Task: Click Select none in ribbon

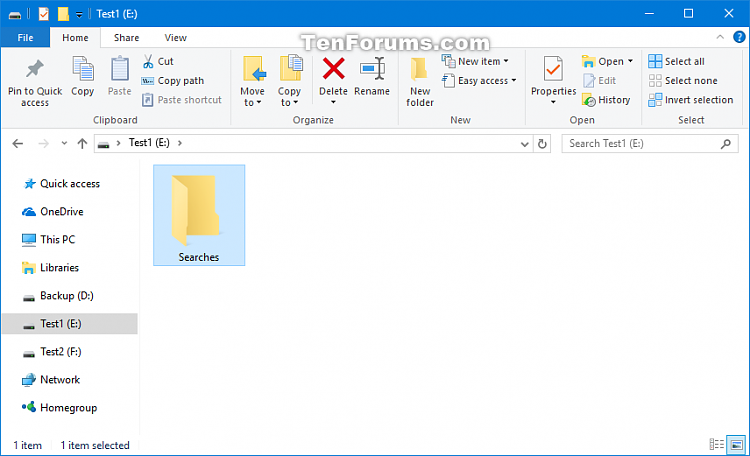Action: pos(683,81)
